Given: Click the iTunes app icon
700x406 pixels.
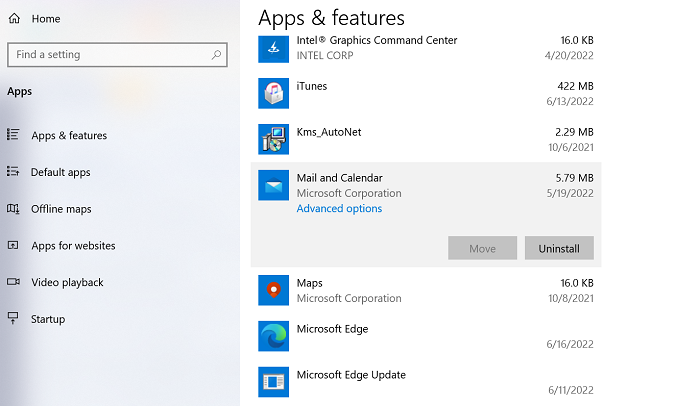Looking at the screenshot, I should 273,93.
